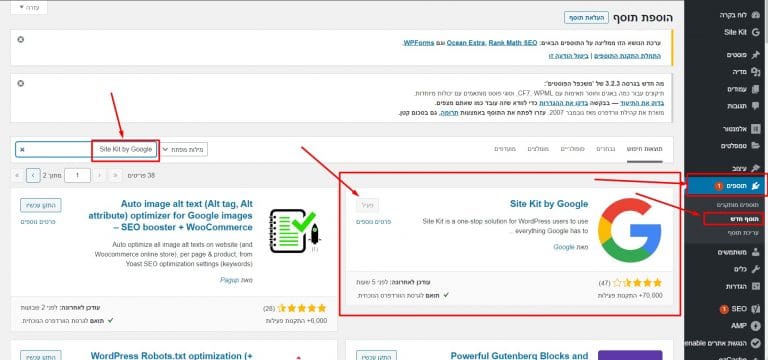Open the Auto image alt text plugin title
The height and width of the screenshot is (360, 768).
pyautogui.click(x=170, y=216)
